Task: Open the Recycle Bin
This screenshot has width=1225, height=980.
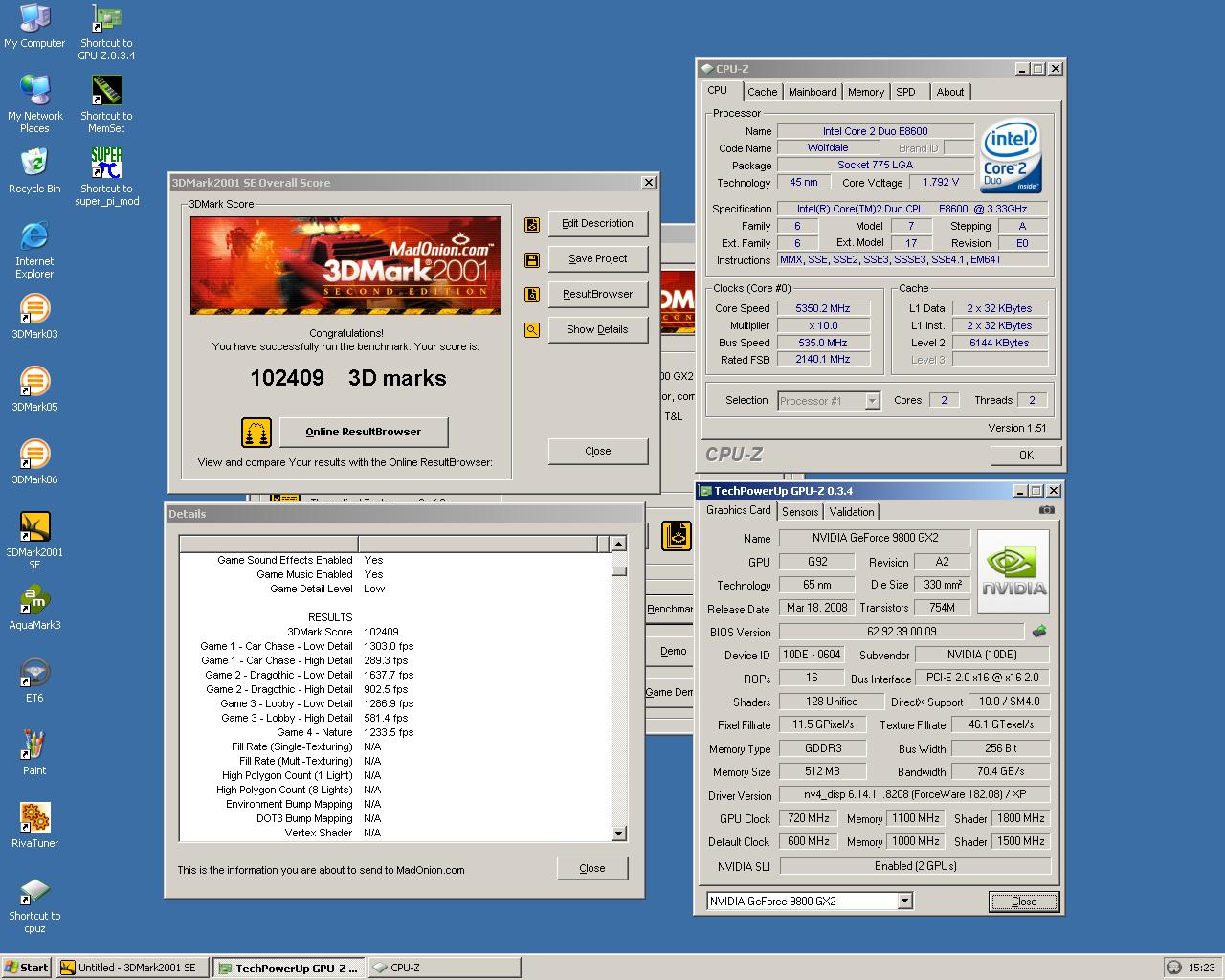Action: coord(34,171)
